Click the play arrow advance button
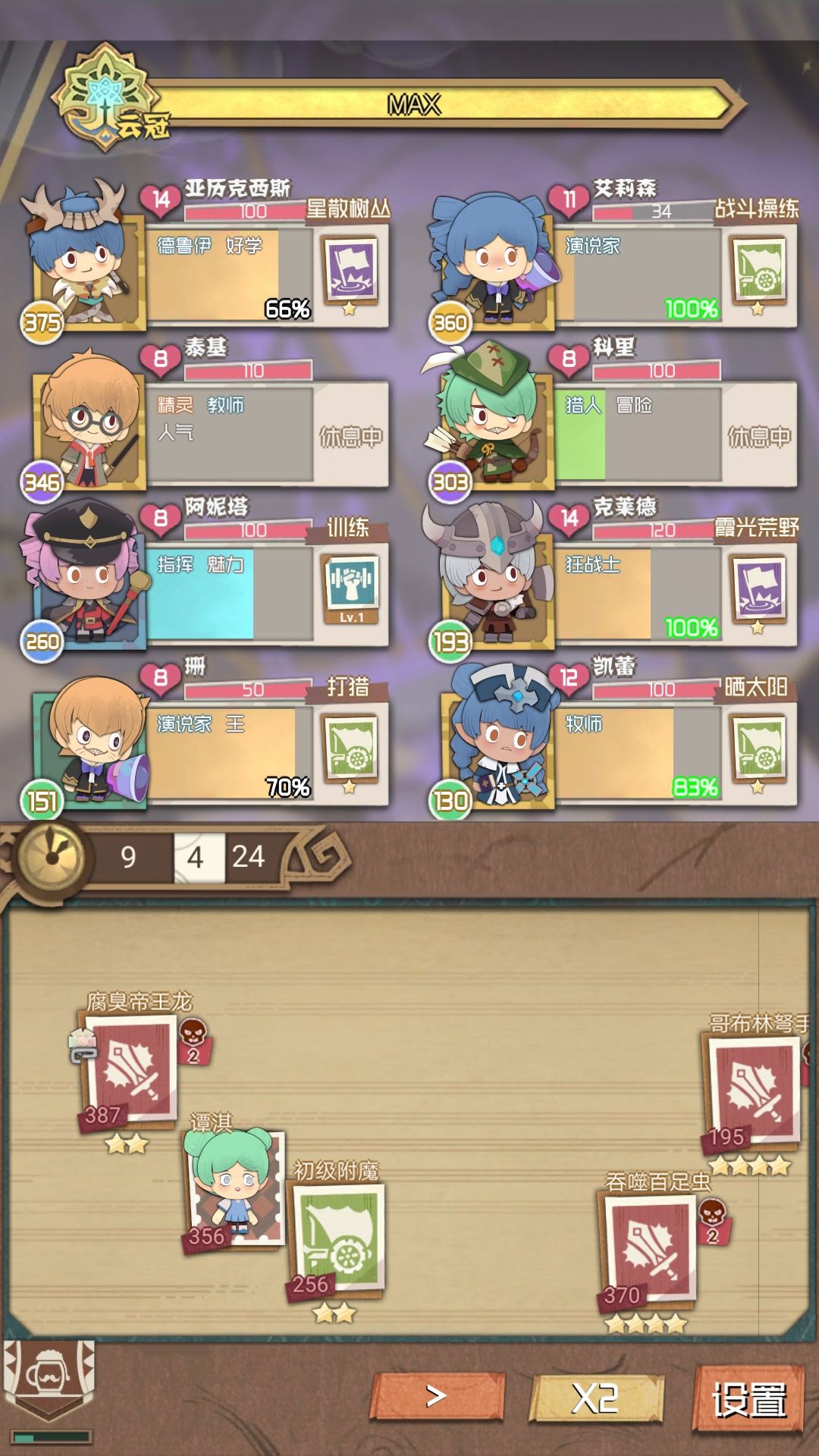This screenshot has height=1456, width=819. pos(437,1395)
